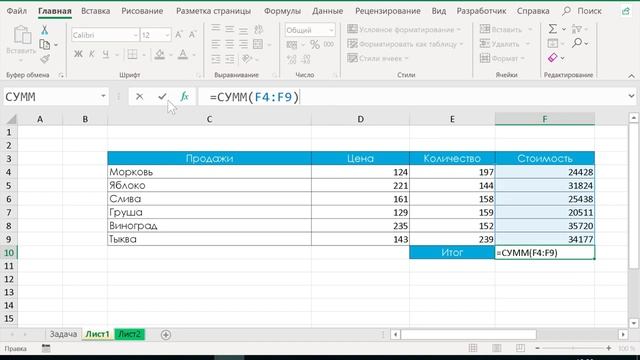The image size is (640, 360).
Task: Switch to the Формулы tab
Action: tap(282, 11)
